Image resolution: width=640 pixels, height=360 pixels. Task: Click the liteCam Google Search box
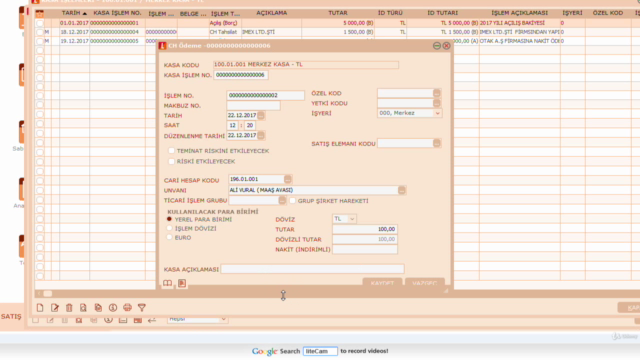320,351
